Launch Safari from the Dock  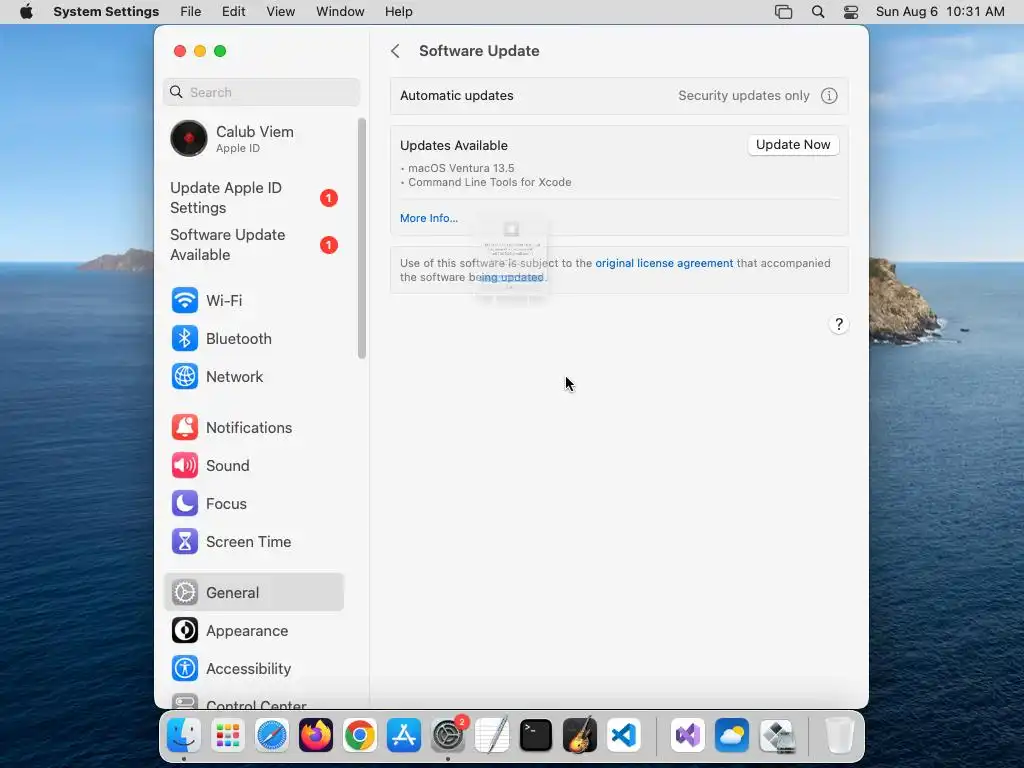point(272,735)
